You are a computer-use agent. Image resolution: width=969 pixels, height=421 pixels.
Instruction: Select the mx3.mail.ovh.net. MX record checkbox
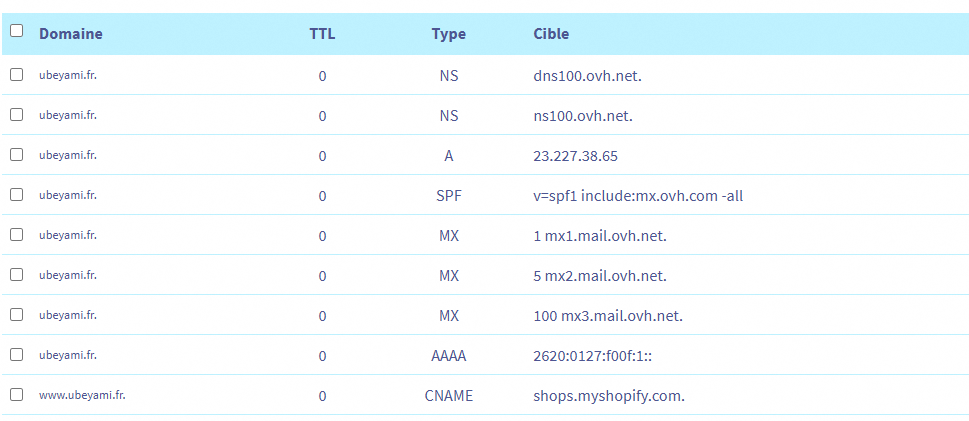(16, 315)
